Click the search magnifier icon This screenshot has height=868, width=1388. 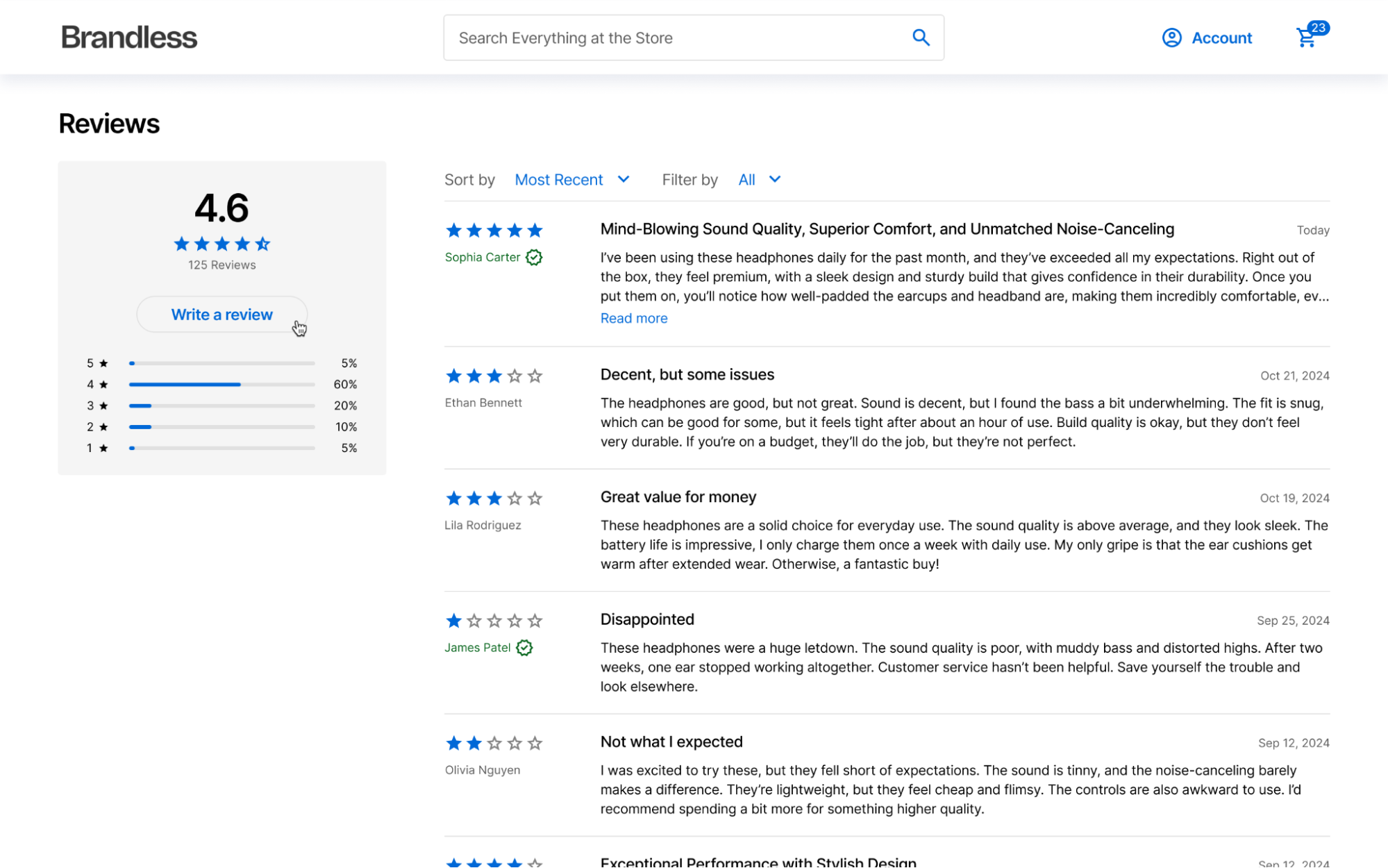point(921,37)
